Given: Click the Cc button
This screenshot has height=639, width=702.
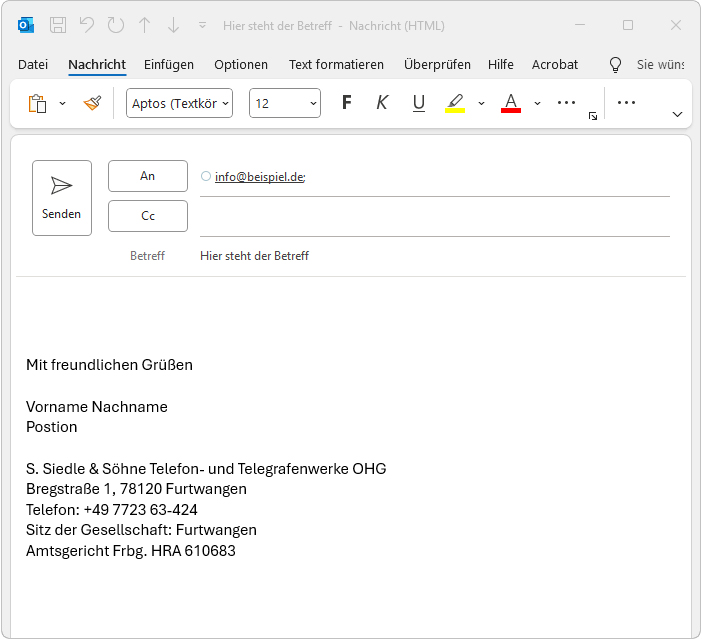Looking at the screenshot, I should pyautogui.click(x=148, y=216).
